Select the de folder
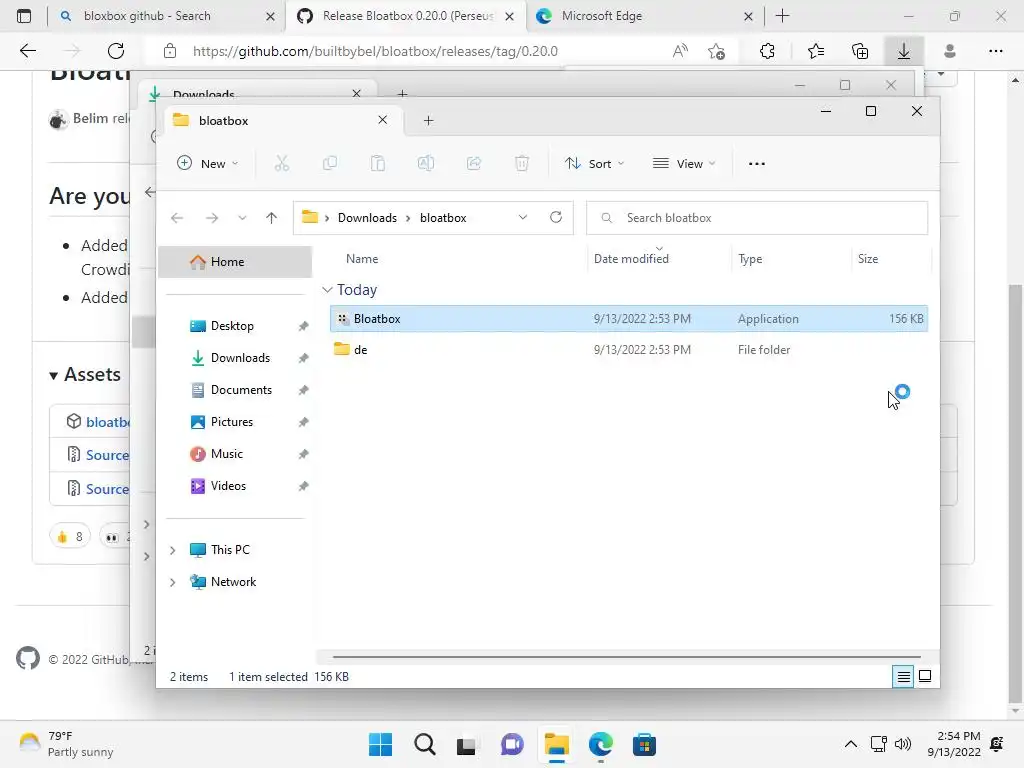Image resolution: width=1024 pixels, height=768 pixels. (629, 350)
